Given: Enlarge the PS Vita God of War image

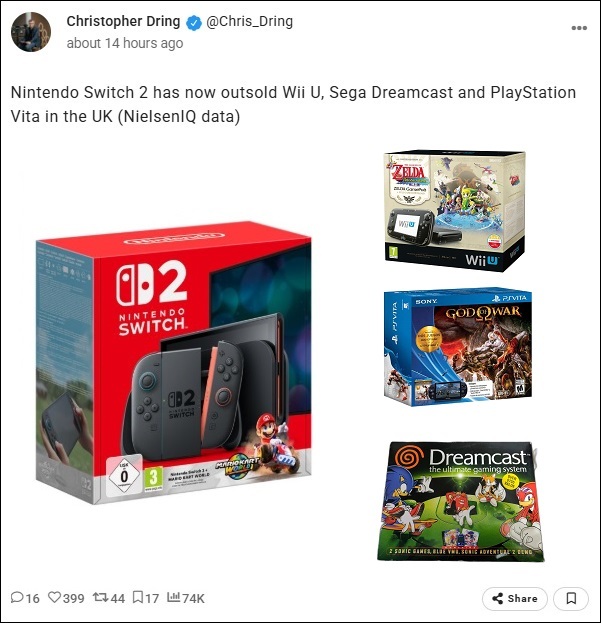Looking at the screenshot, I should [458, 346].
